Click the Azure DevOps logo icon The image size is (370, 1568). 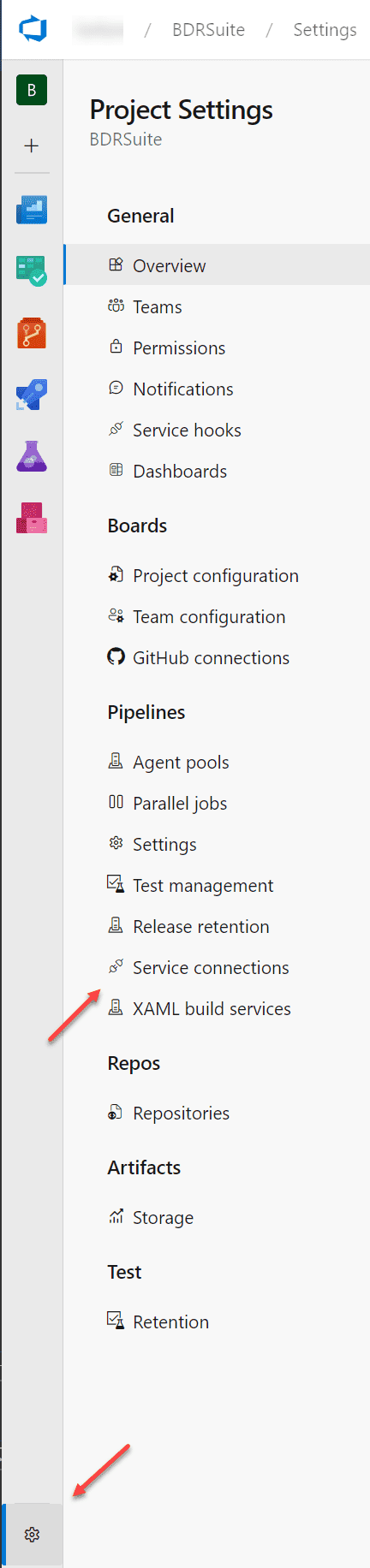pyautogui.click(x=33, y=29)
